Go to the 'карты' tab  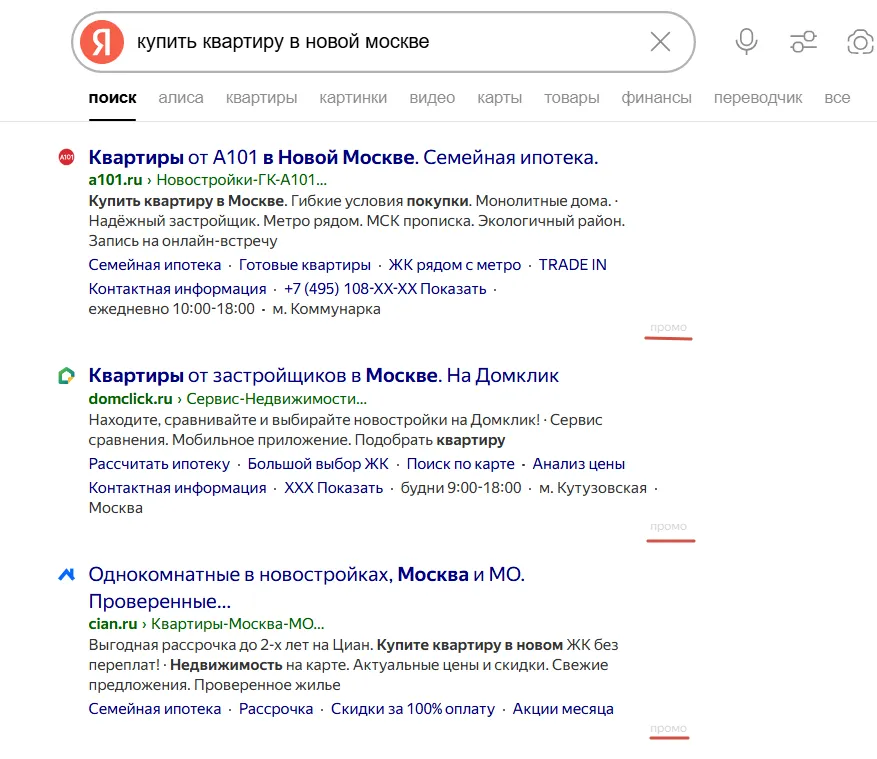(499, 97)
